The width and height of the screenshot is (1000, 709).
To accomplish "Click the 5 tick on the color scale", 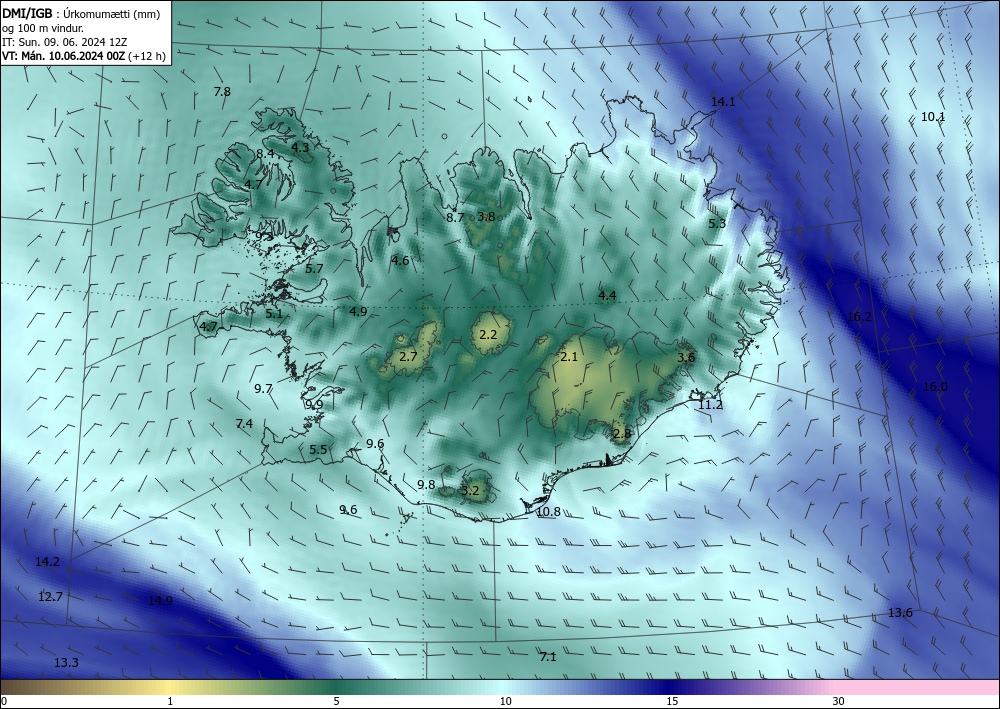I will [x=337, y=702].
